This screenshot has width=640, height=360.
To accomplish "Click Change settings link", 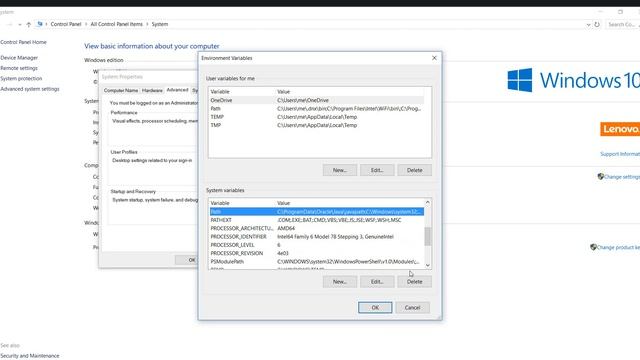I will 622,177.
